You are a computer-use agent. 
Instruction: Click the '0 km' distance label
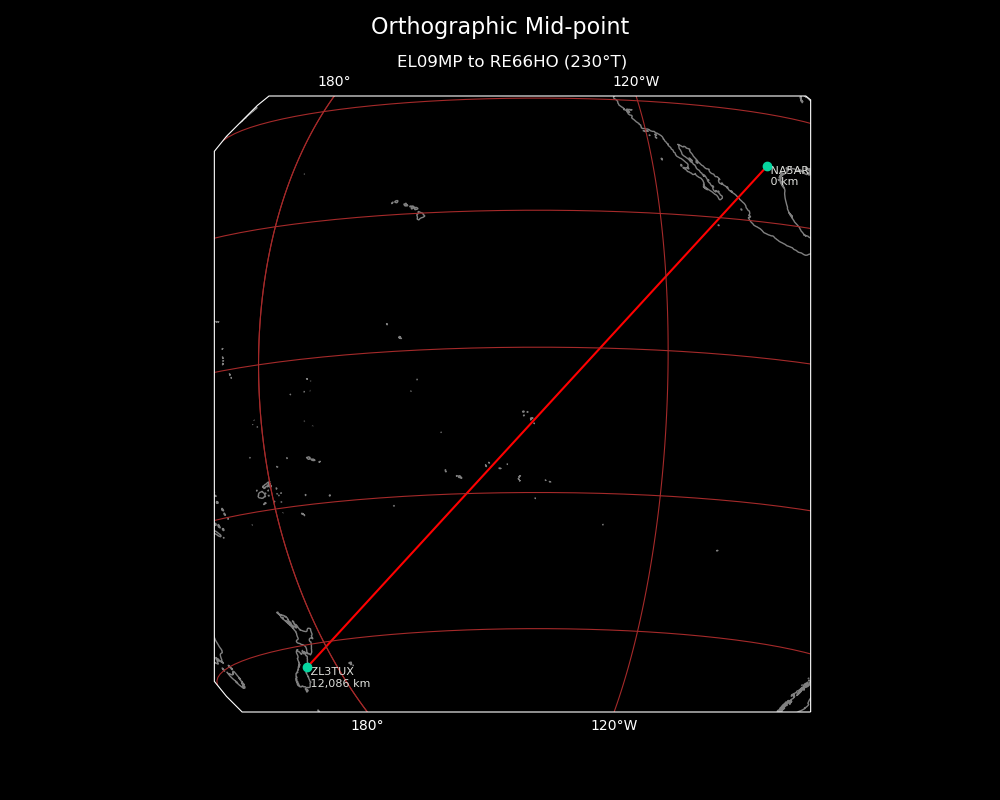pyautogui.click(x=784, y=182)
